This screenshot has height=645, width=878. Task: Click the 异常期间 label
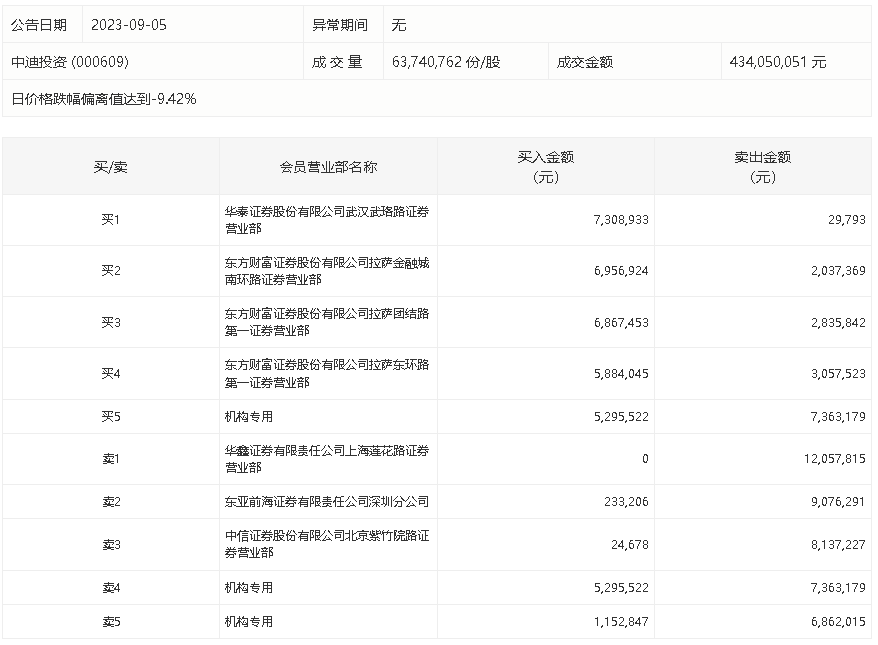tap(339, 25)
